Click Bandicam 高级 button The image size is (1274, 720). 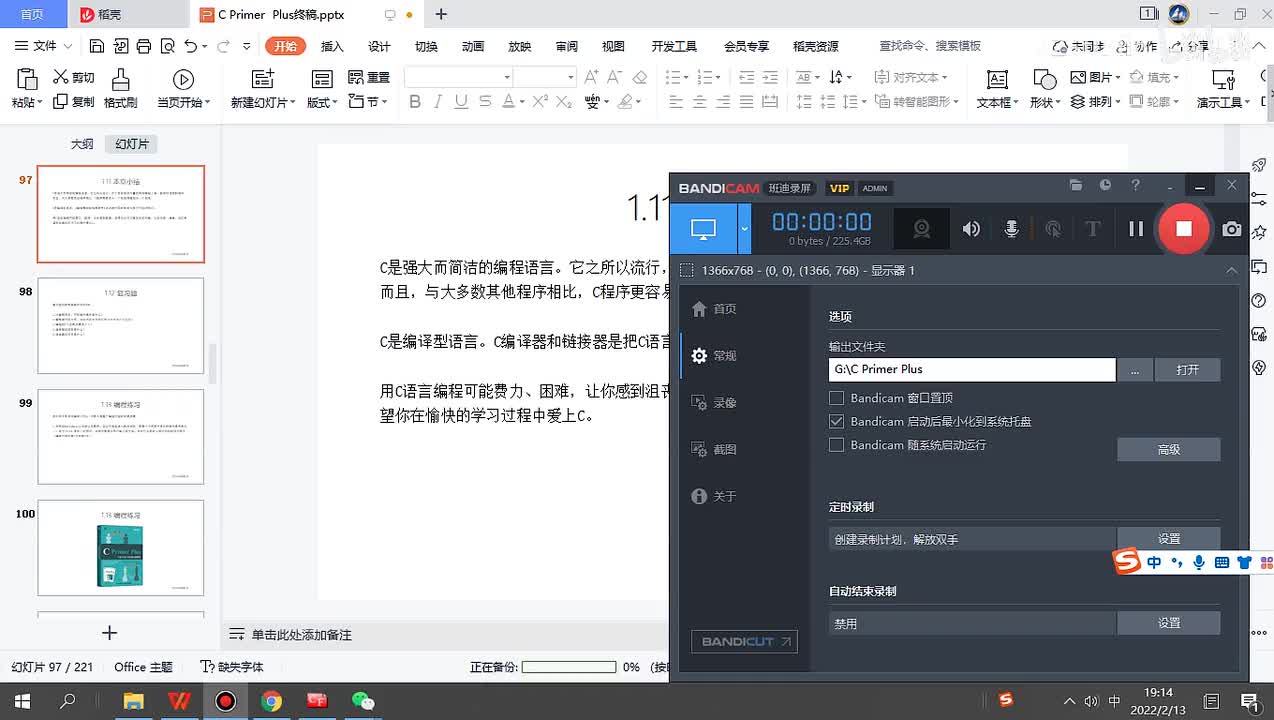1168,450
